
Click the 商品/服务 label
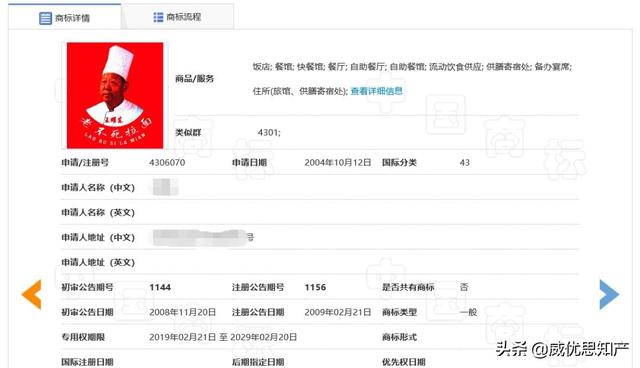pos(195,79)
